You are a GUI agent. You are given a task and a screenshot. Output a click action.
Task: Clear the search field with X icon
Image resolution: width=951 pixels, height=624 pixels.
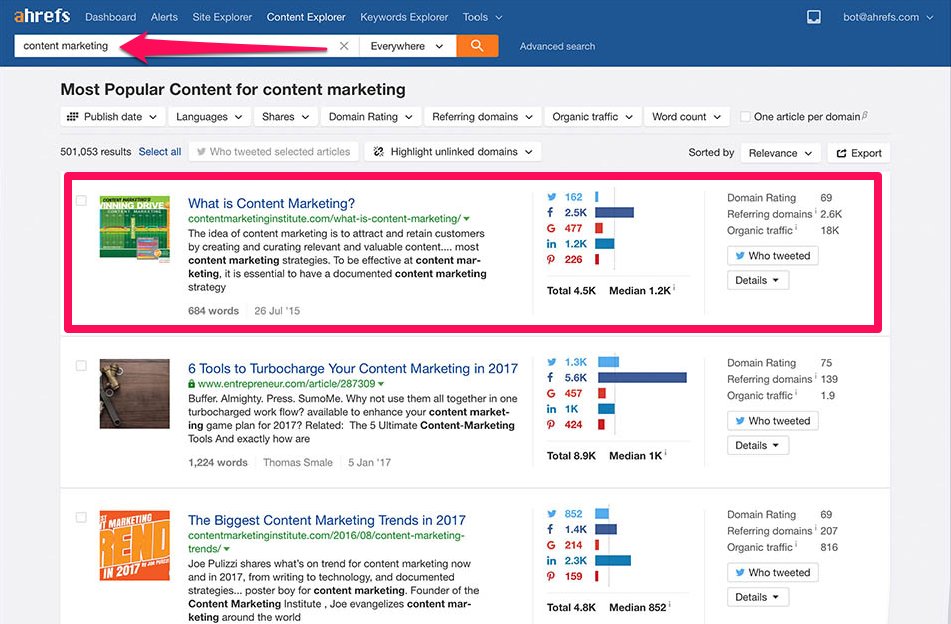pyautogui.click(x=344, y=46)
